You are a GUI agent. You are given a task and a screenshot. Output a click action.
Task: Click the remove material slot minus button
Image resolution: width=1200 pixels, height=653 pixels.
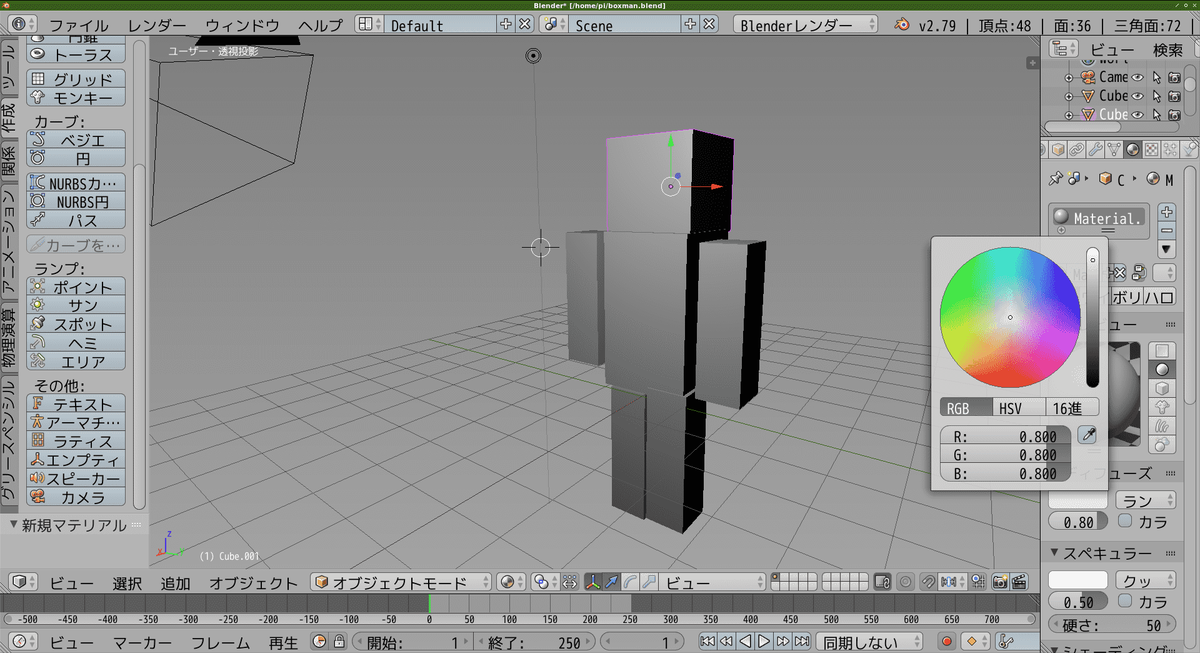click(x=1166, y=230)
